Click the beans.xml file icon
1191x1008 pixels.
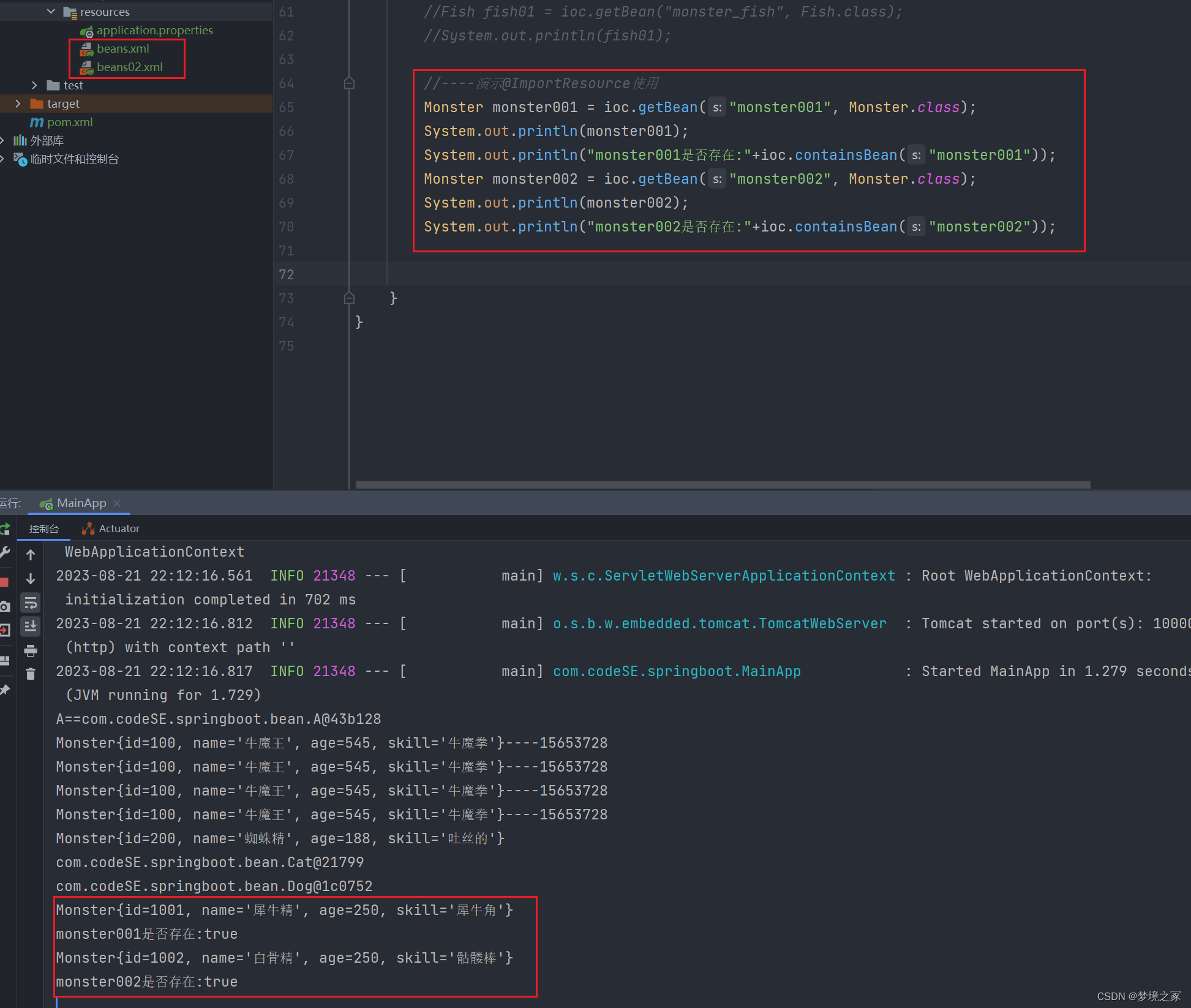point(86,49)
